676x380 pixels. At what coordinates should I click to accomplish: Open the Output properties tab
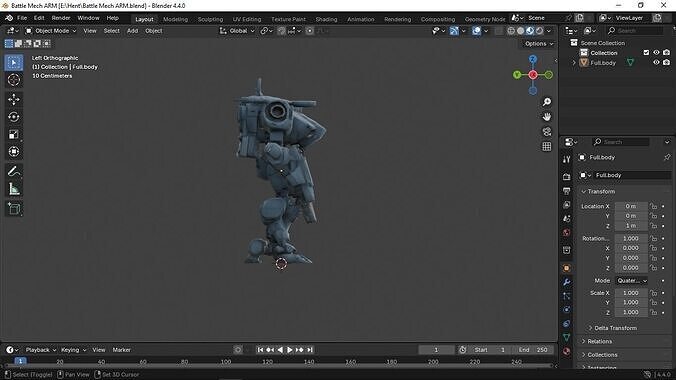click(566, 191)
